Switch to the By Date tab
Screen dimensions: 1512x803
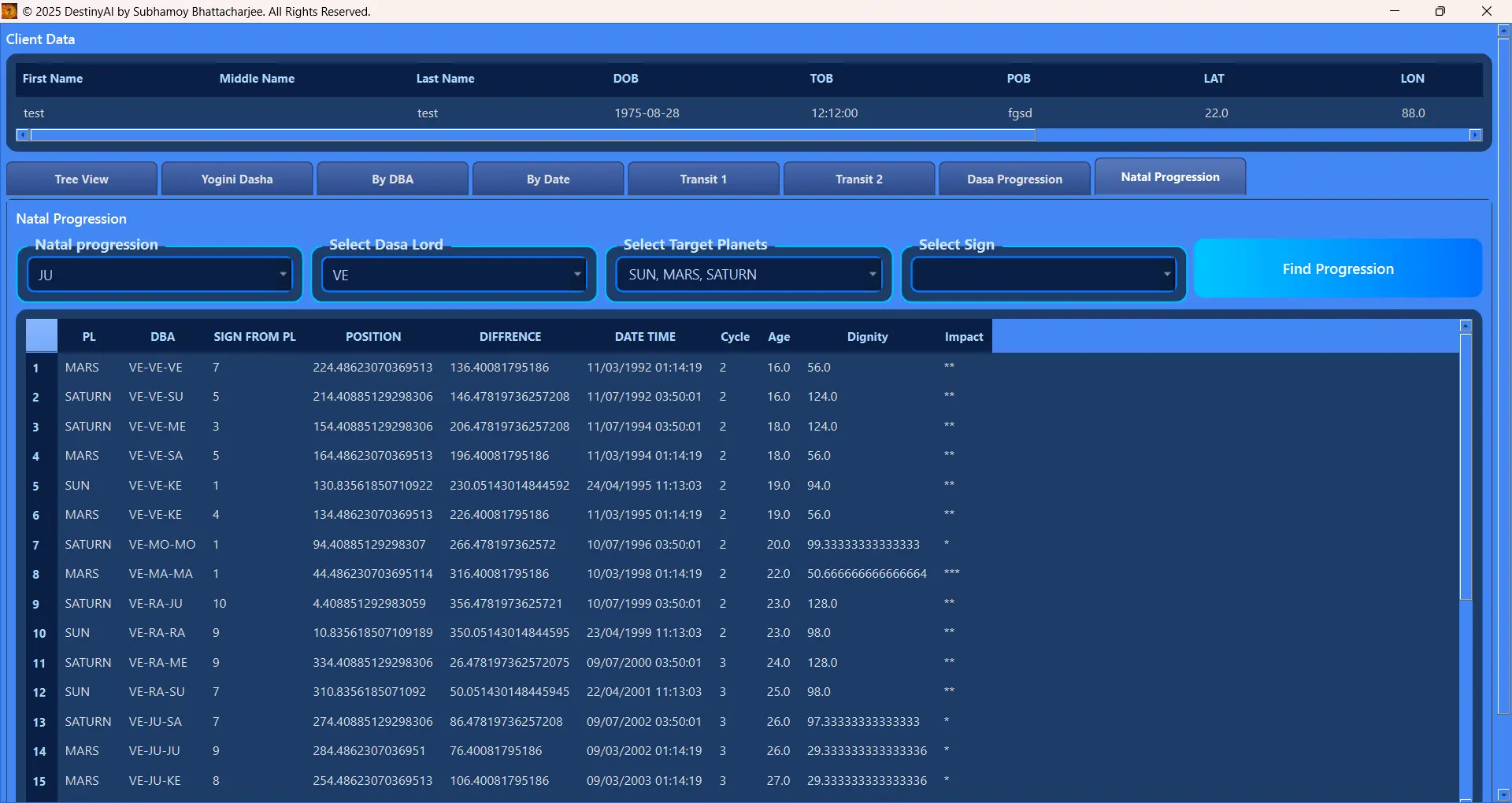tap(547, 179)
